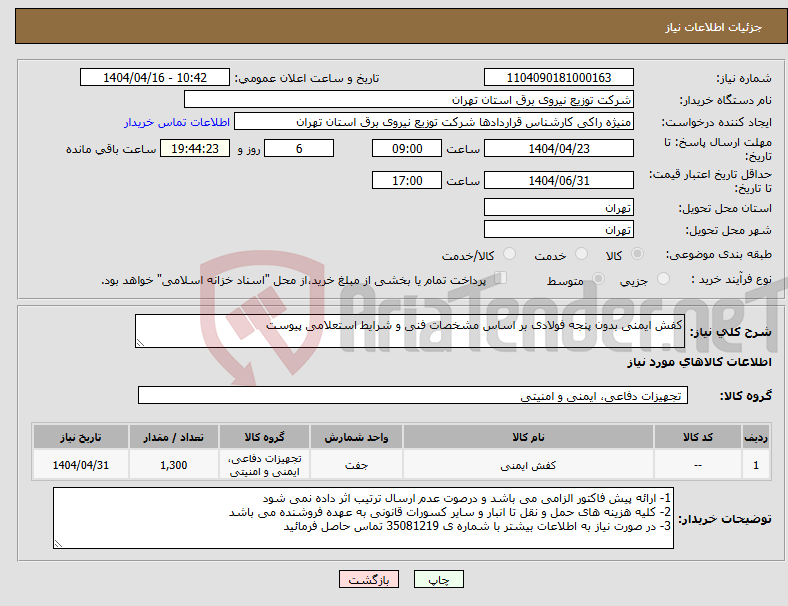Open the اطلاعات تماس خریدار link
The width and height of the screenshot is (788, 606).
[177, 122]
